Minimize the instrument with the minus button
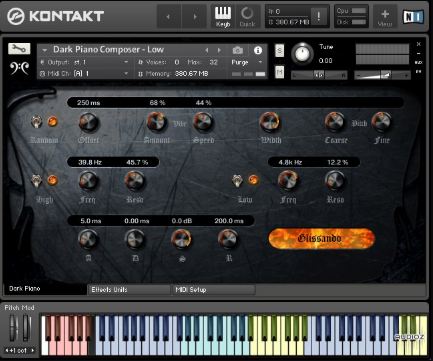The height and width of the screenshot is (361, 433). tap(419, 53)
